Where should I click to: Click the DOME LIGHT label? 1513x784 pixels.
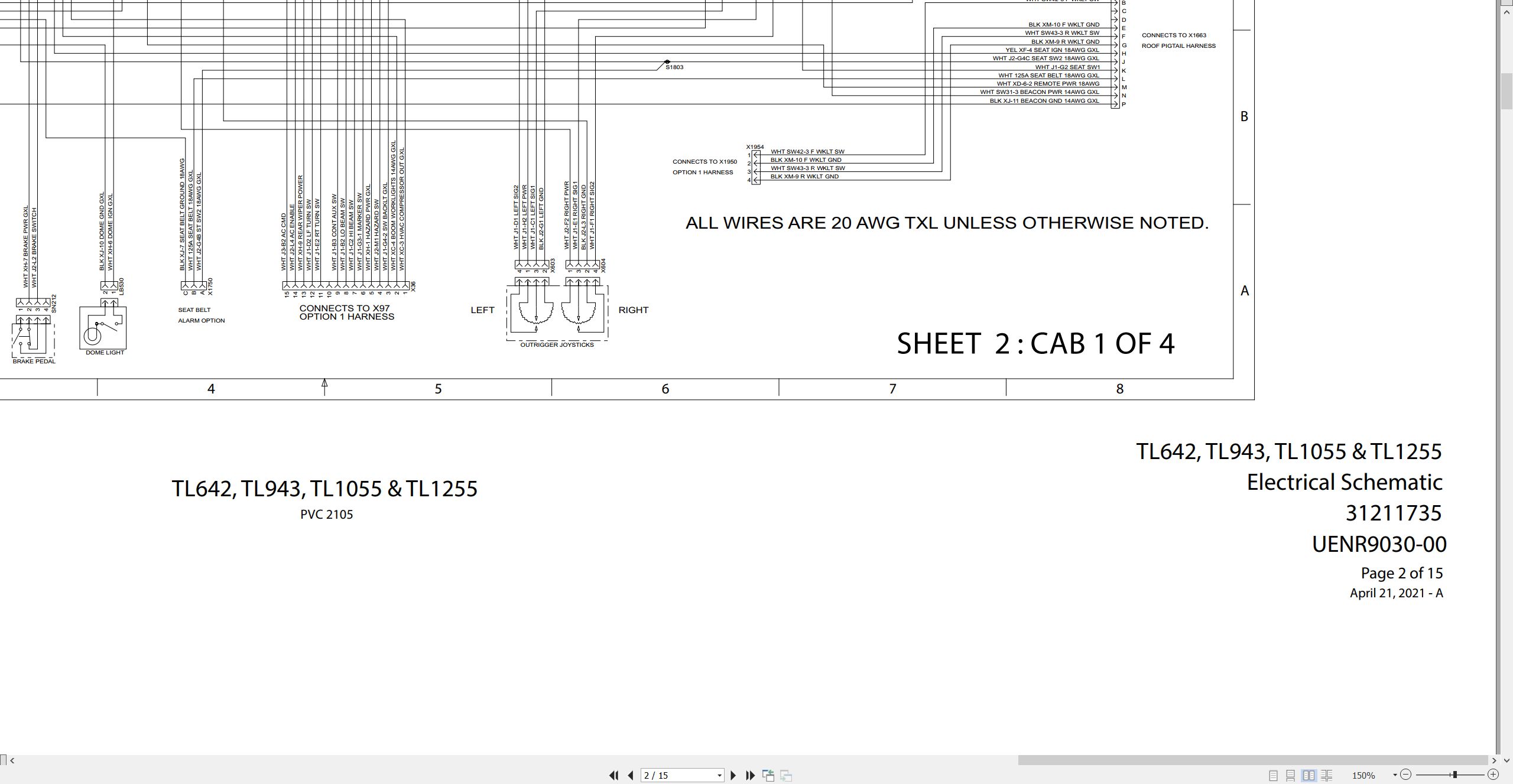pyautogui.click(x=105, y=352)
